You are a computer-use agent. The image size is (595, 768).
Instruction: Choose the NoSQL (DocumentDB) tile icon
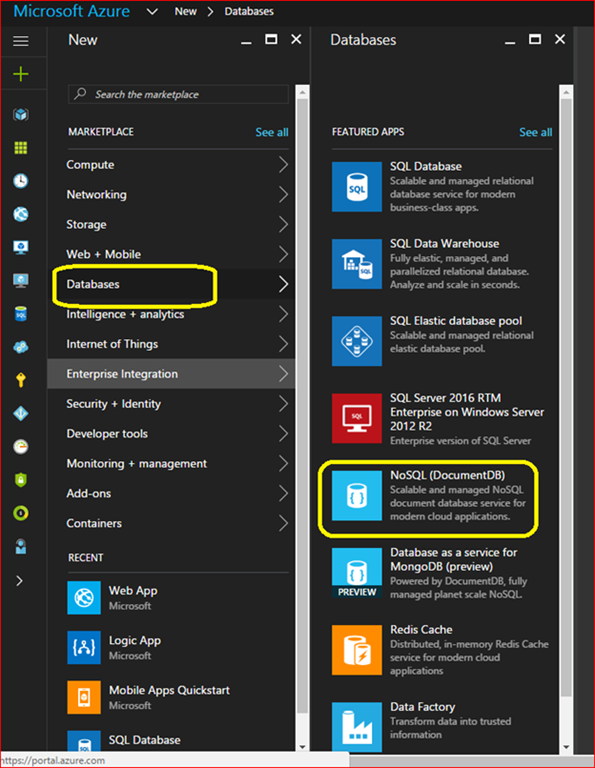tap(357, 495)
